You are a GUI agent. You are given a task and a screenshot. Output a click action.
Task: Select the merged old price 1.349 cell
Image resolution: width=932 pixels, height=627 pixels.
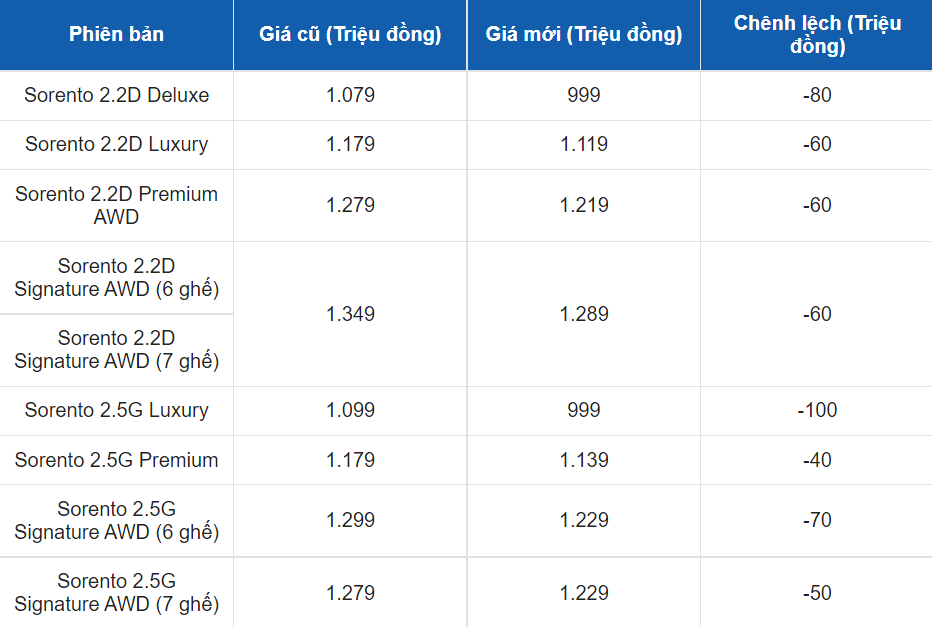(x=350, y=314)
